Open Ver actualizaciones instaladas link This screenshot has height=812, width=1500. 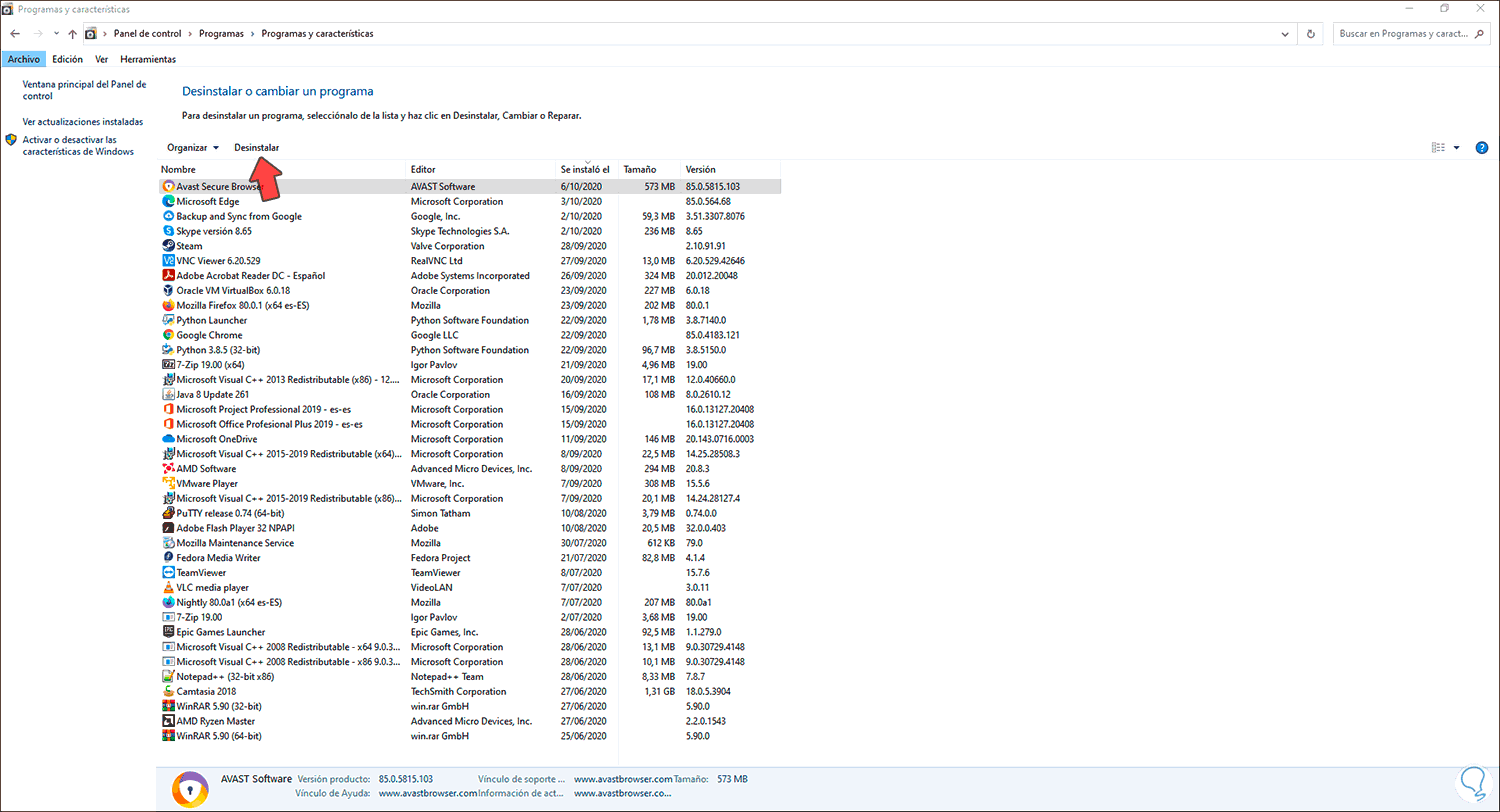tap(83, 121)
